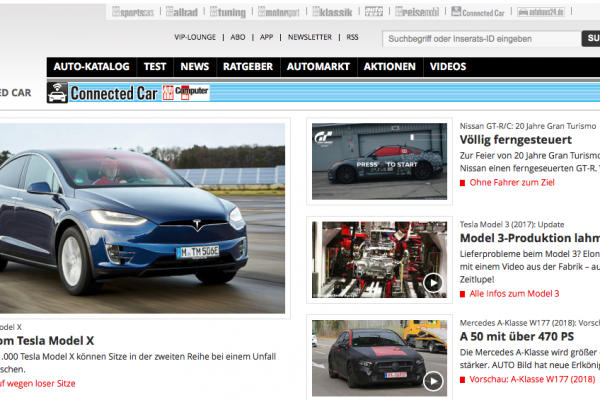Open the autohaus24.de partner link
Screen dimensions: 600x400
pos(541,12)
